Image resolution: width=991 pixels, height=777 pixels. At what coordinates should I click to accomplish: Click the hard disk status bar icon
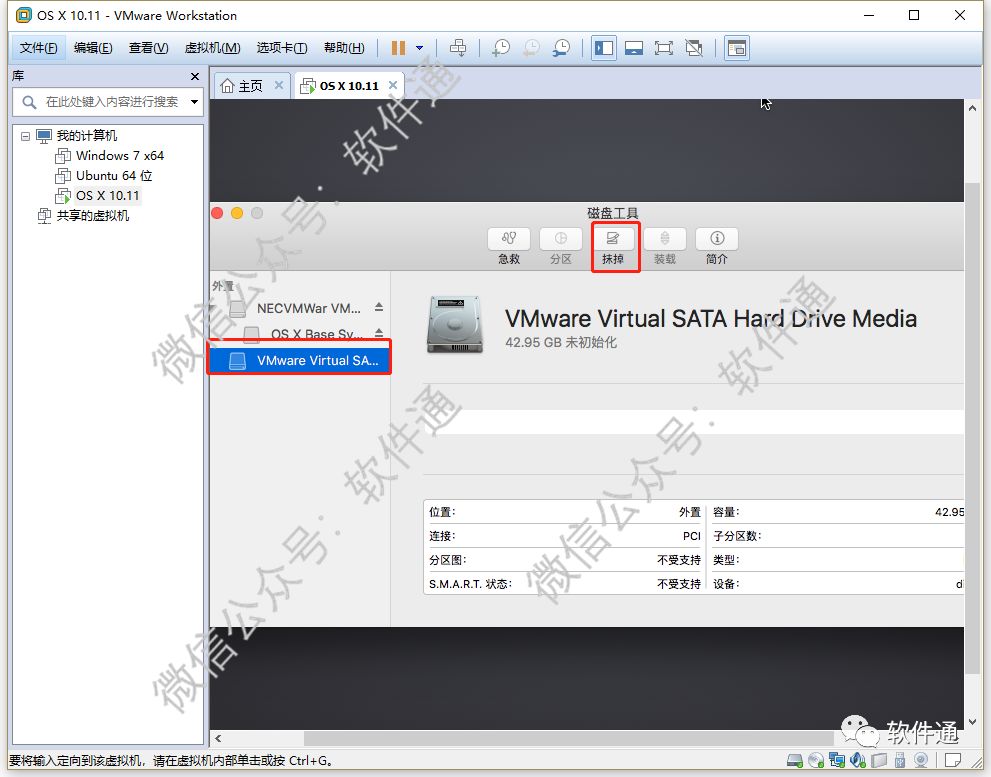point(794,760)
